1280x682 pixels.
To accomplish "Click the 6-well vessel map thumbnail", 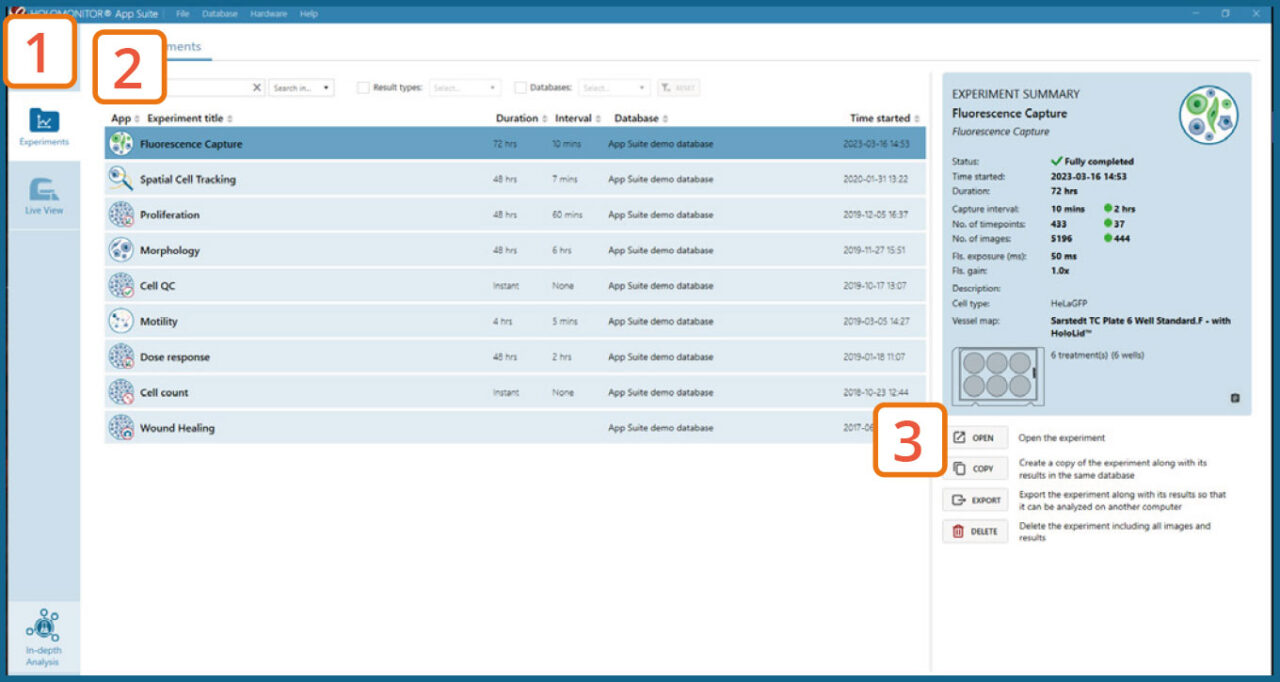I will (x=997, y=376).
